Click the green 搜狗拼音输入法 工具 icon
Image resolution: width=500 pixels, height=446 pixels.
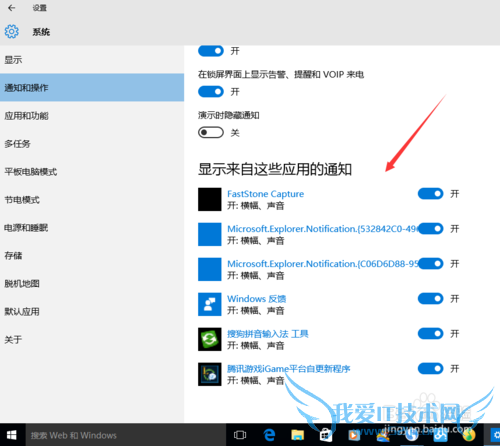(x=210, y=339)
